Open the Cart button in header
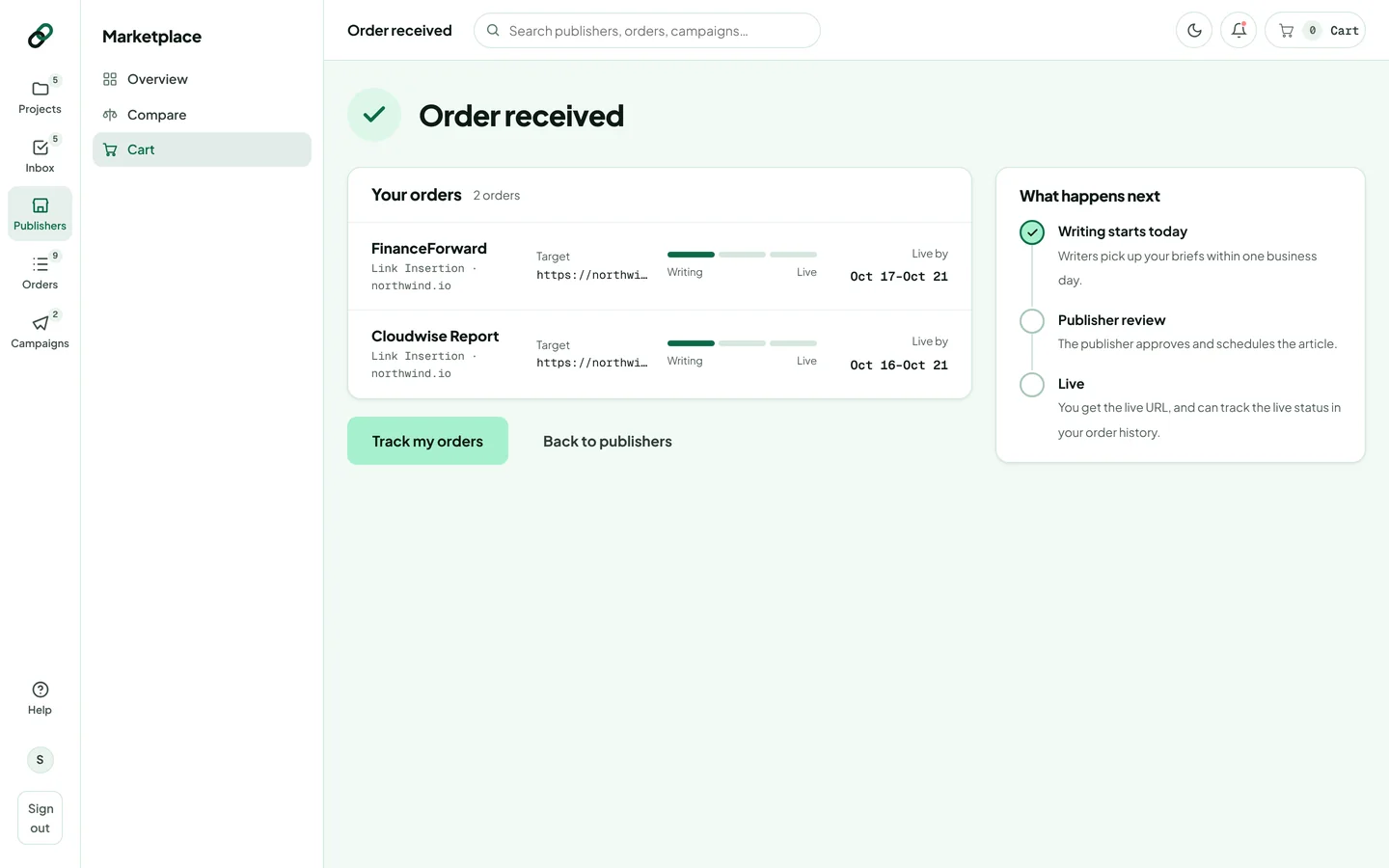The image size is (1389, 868). point(1315,30)
